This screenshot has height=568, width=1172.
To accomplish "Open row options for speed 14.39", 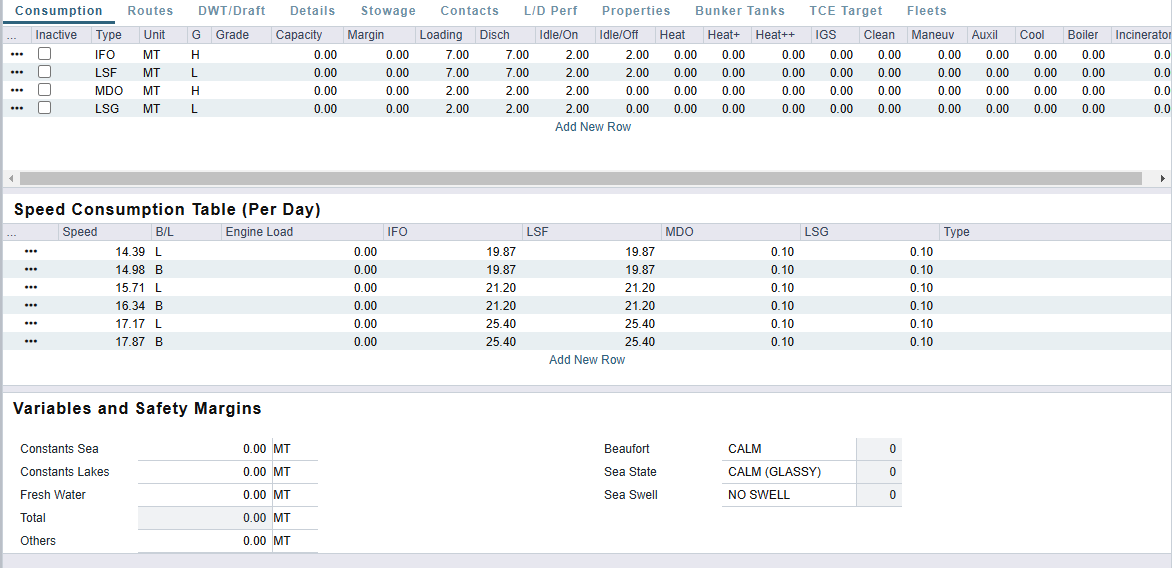I will 31,252.
